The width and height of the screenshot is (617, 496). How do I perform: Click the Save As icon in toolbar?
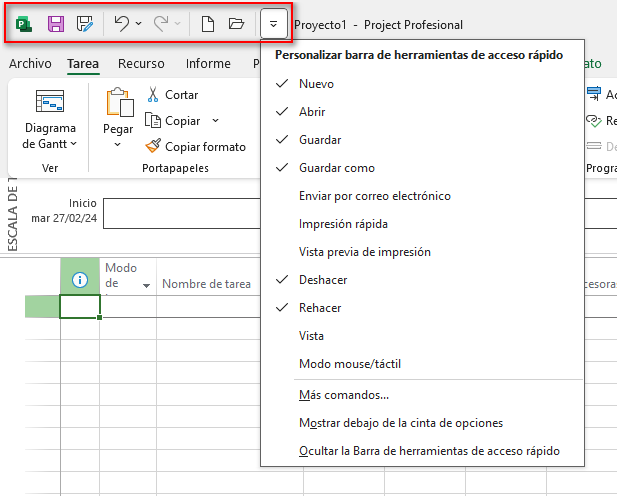(85, 23)
